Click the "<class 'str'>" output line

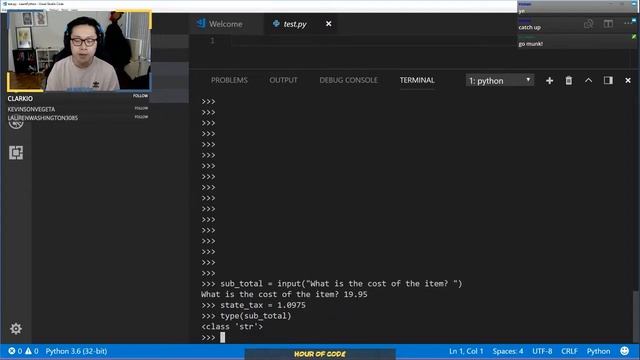pos(232,327)
